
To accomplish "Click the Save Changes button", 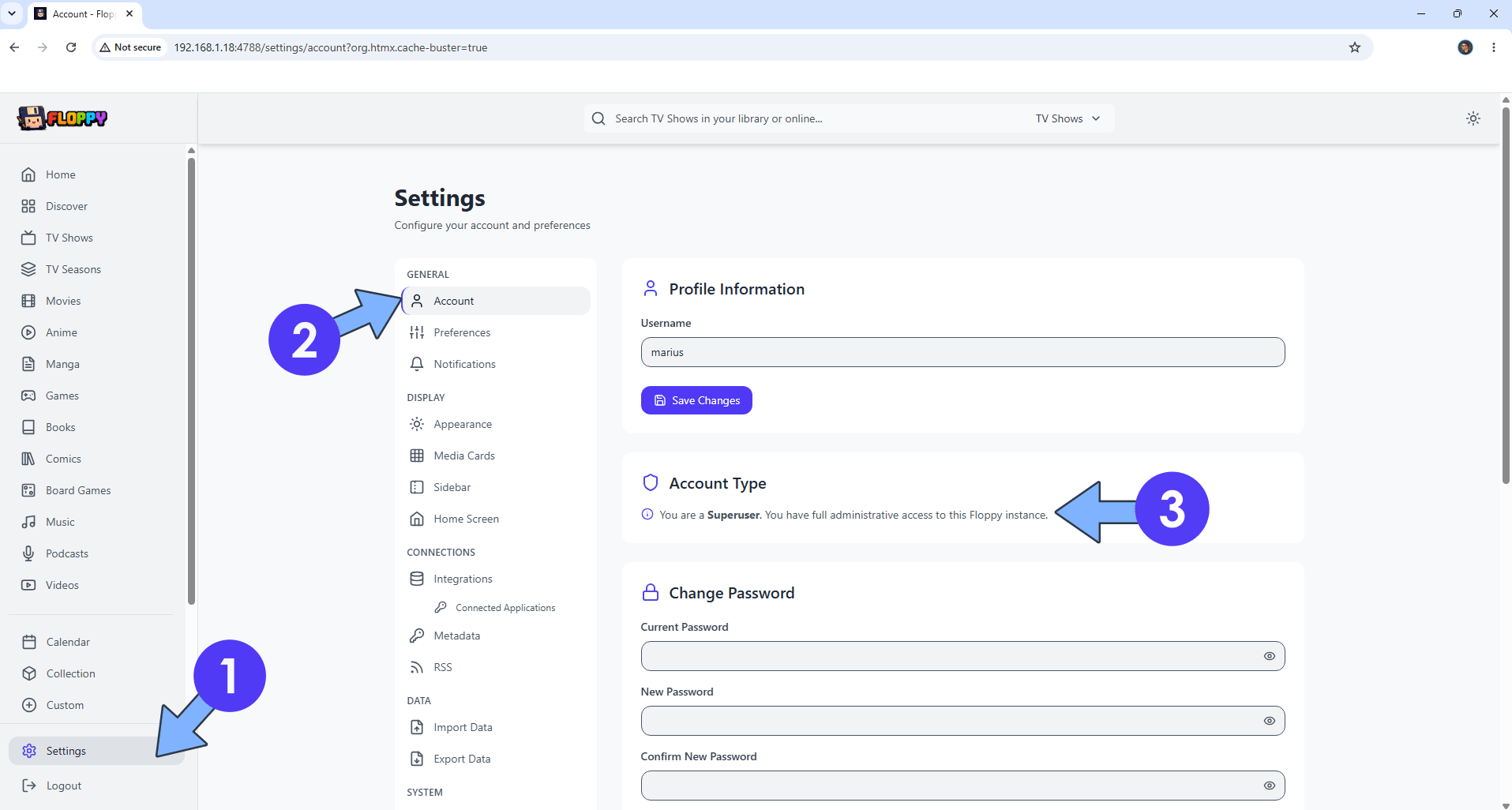I will (696, 400).
